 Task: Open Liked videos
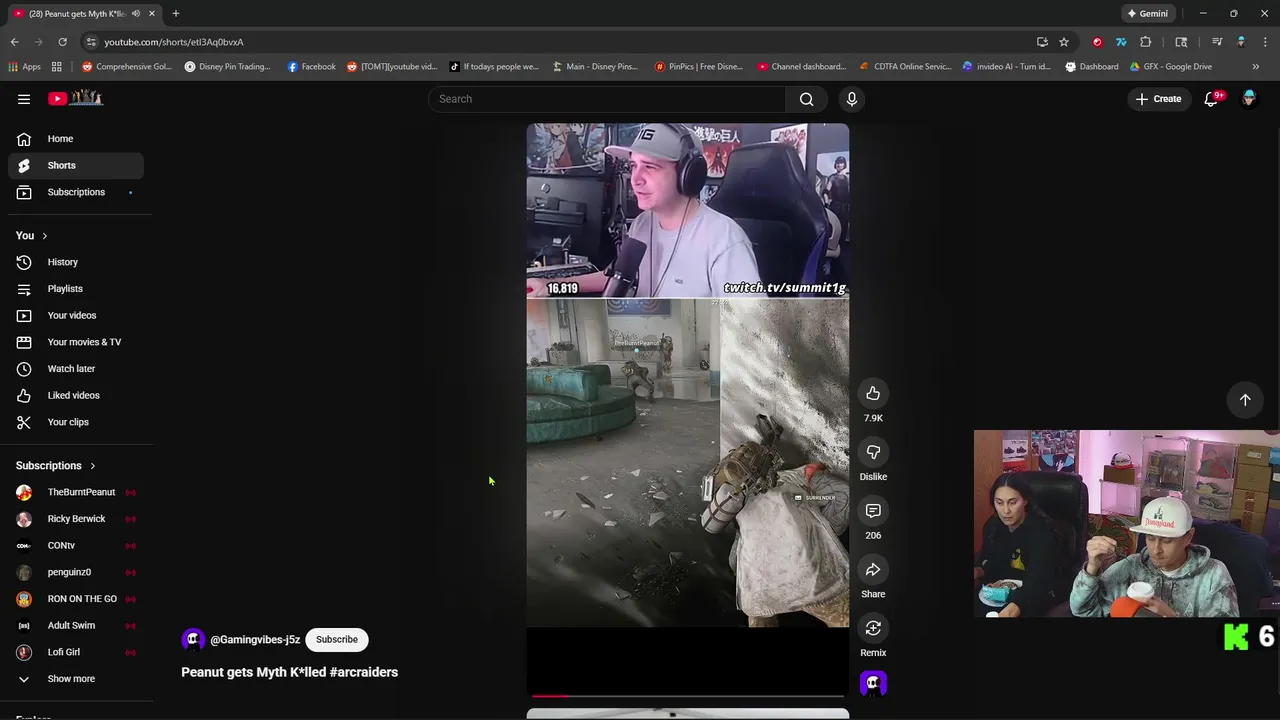pos(76,396)
